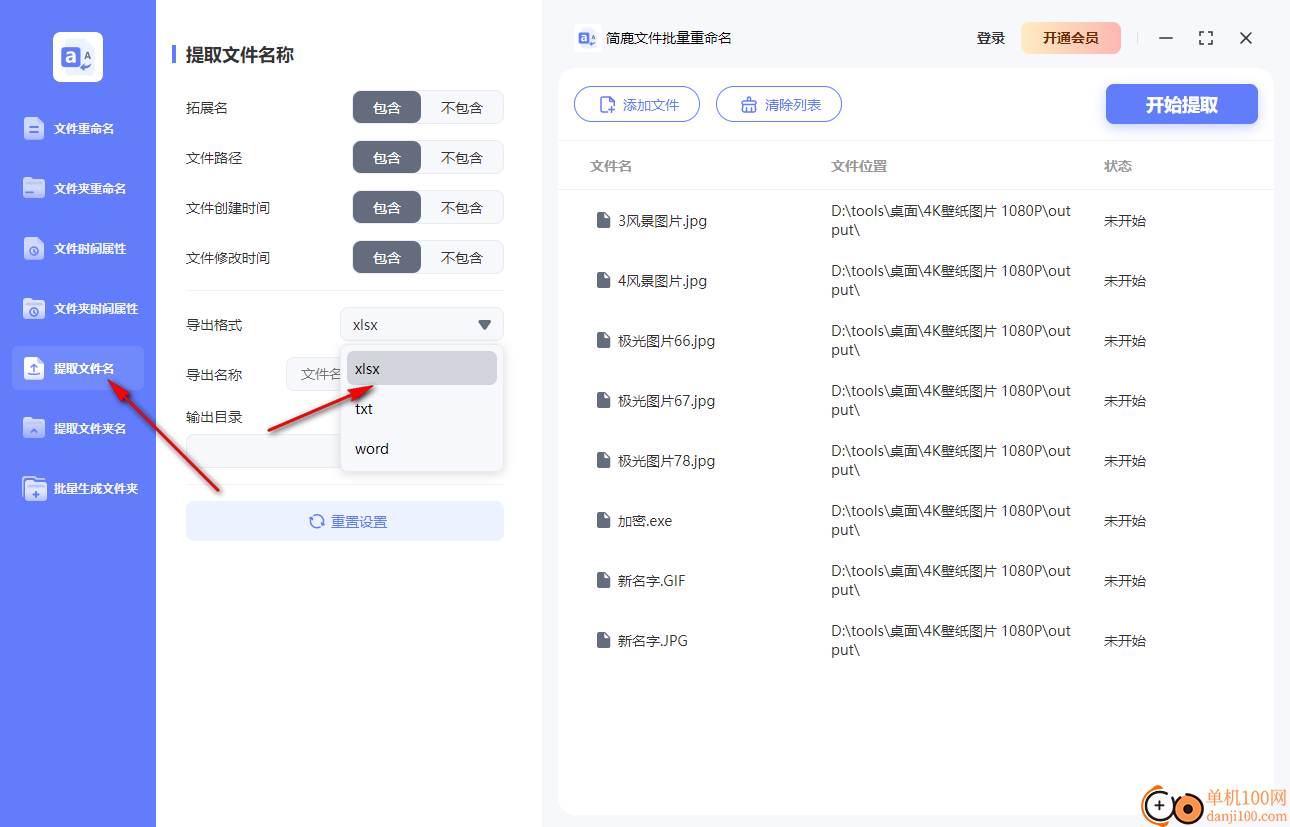This screenshot has width=1290, height=827.
Task: Click the full-screen icon in the title bar
Action: [x=1206, y=38]
